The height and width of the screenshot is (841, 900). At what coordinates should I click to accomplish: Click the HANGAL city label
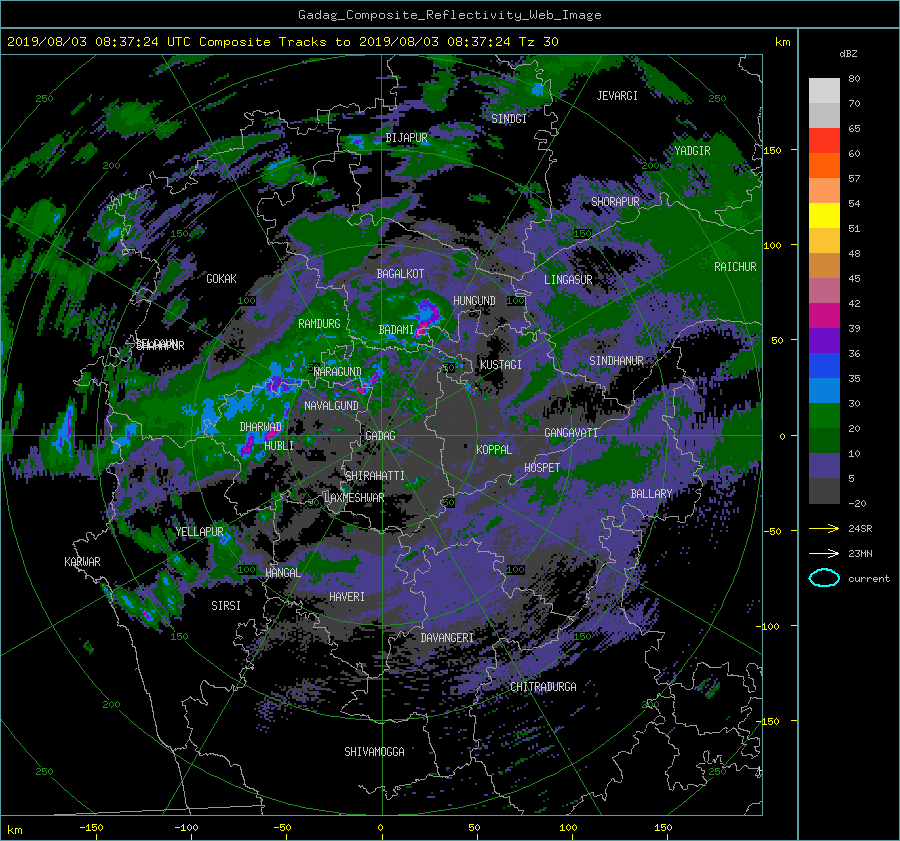click(282, 573)
